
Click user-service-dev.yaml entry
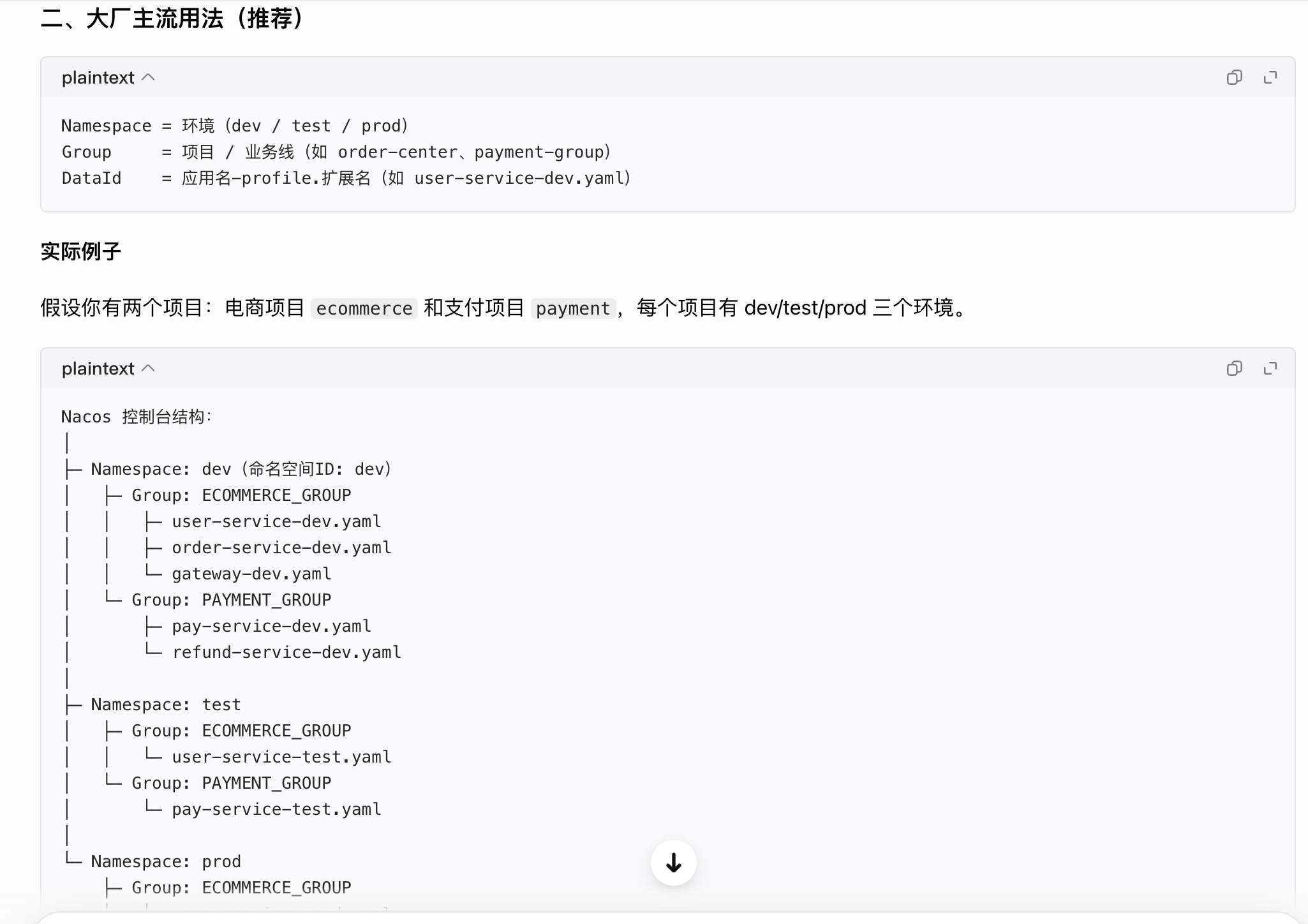click(276, 521)
